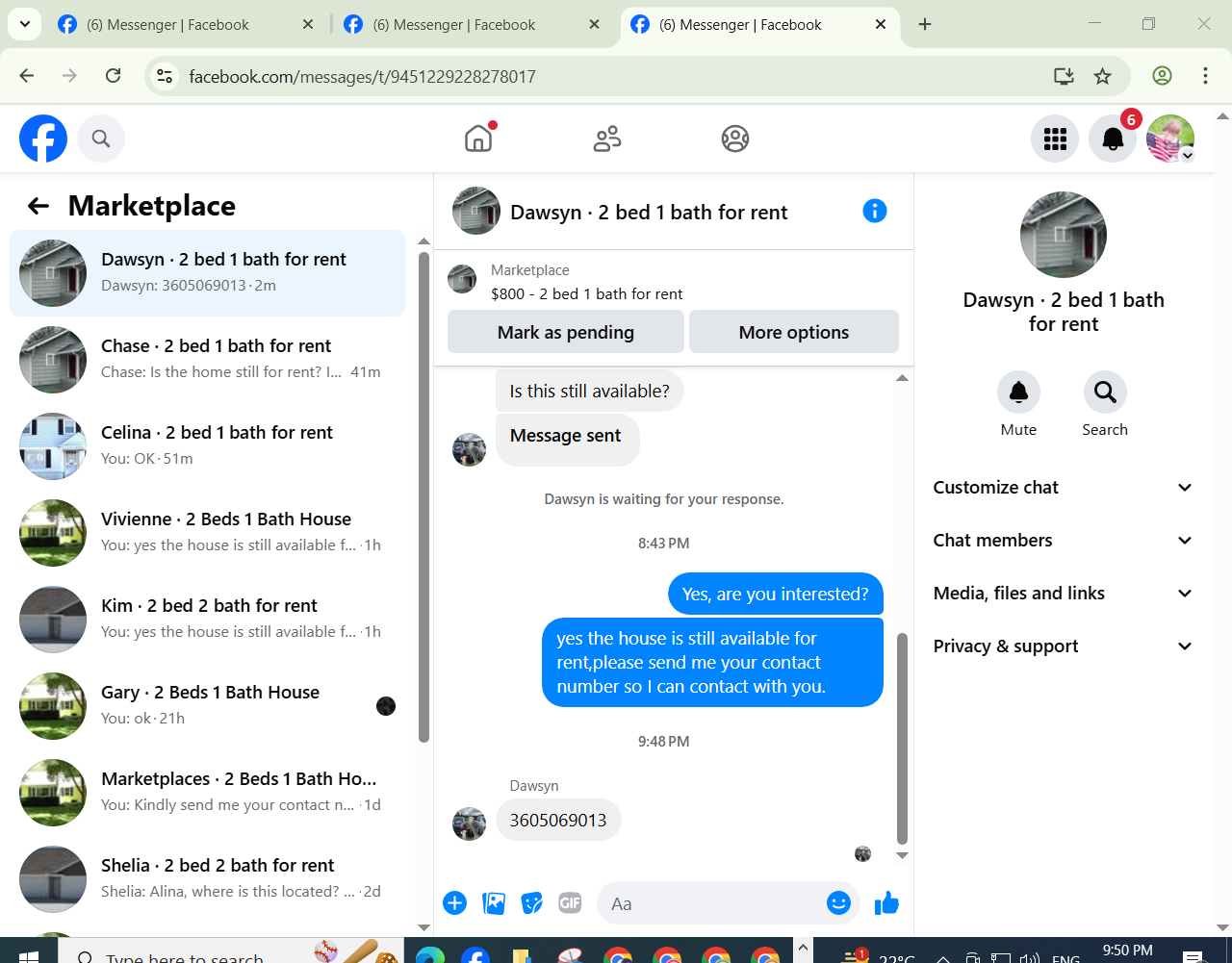Screen dimensions: 1232x963
Task: Switch to the first Messenger browser tab
Action: 186,25
